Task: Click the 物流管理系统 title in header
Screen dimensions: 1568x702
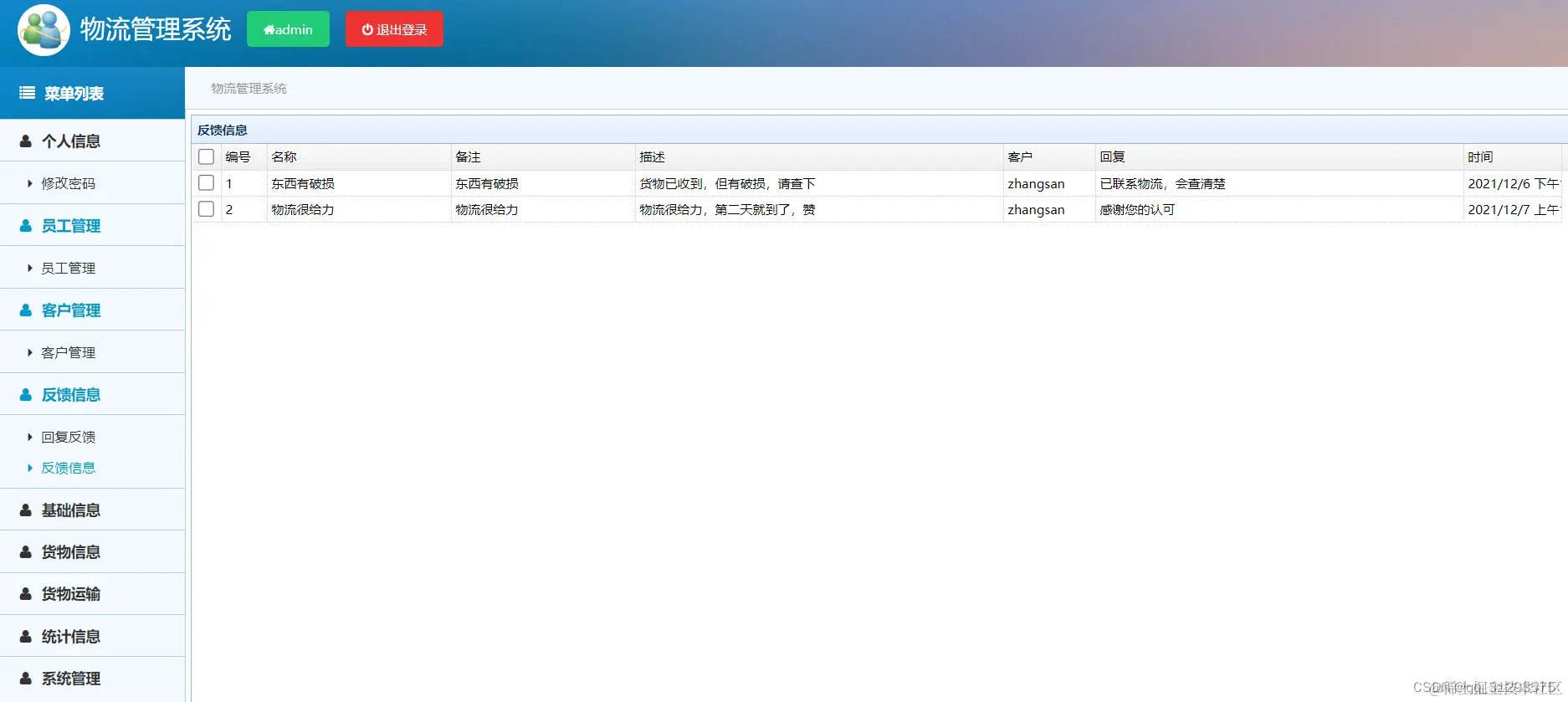Action: (156, 29)
